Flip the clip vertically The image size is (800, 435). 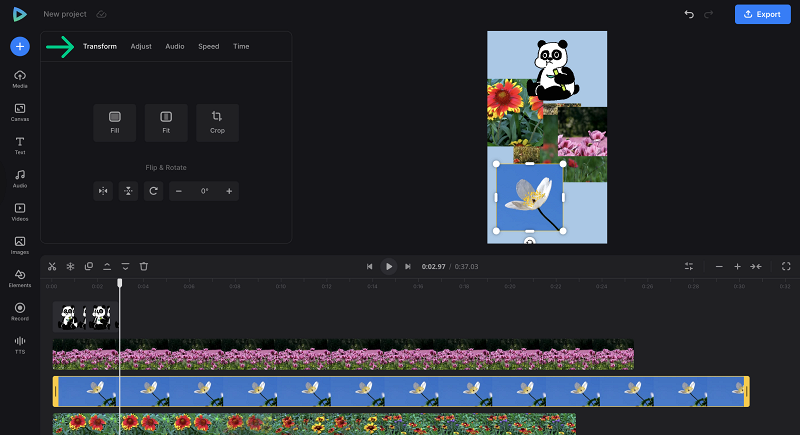pos(128,191)
